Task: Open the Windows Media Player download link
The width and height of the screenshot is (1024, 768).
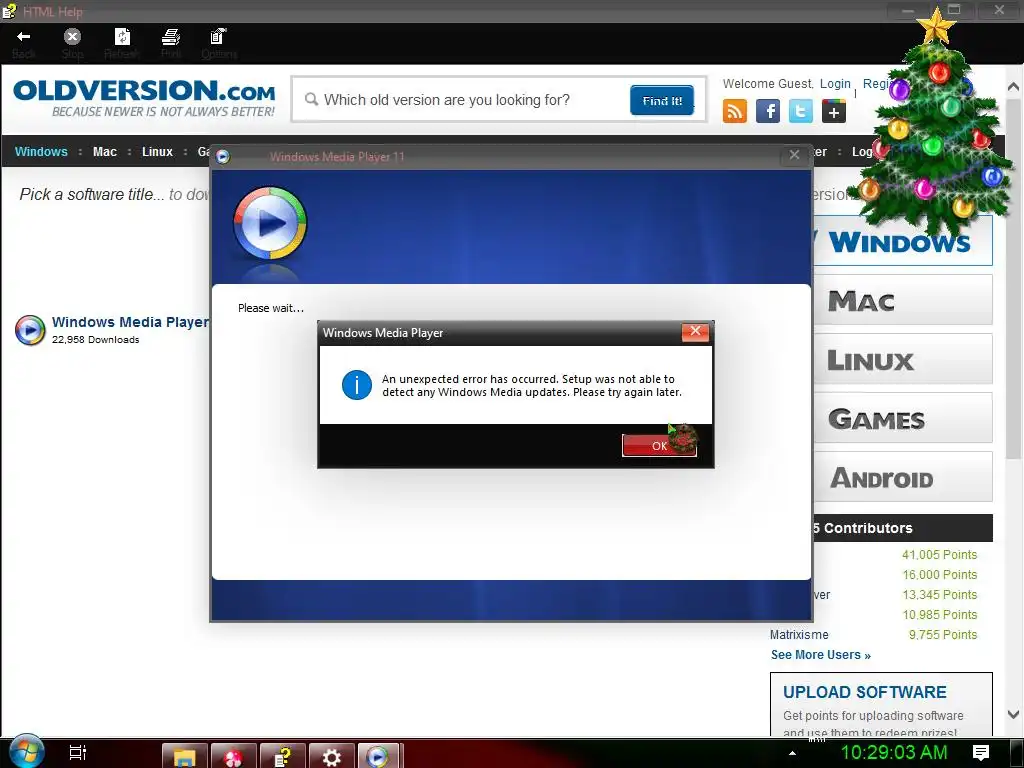Action: tap(131, 322)
